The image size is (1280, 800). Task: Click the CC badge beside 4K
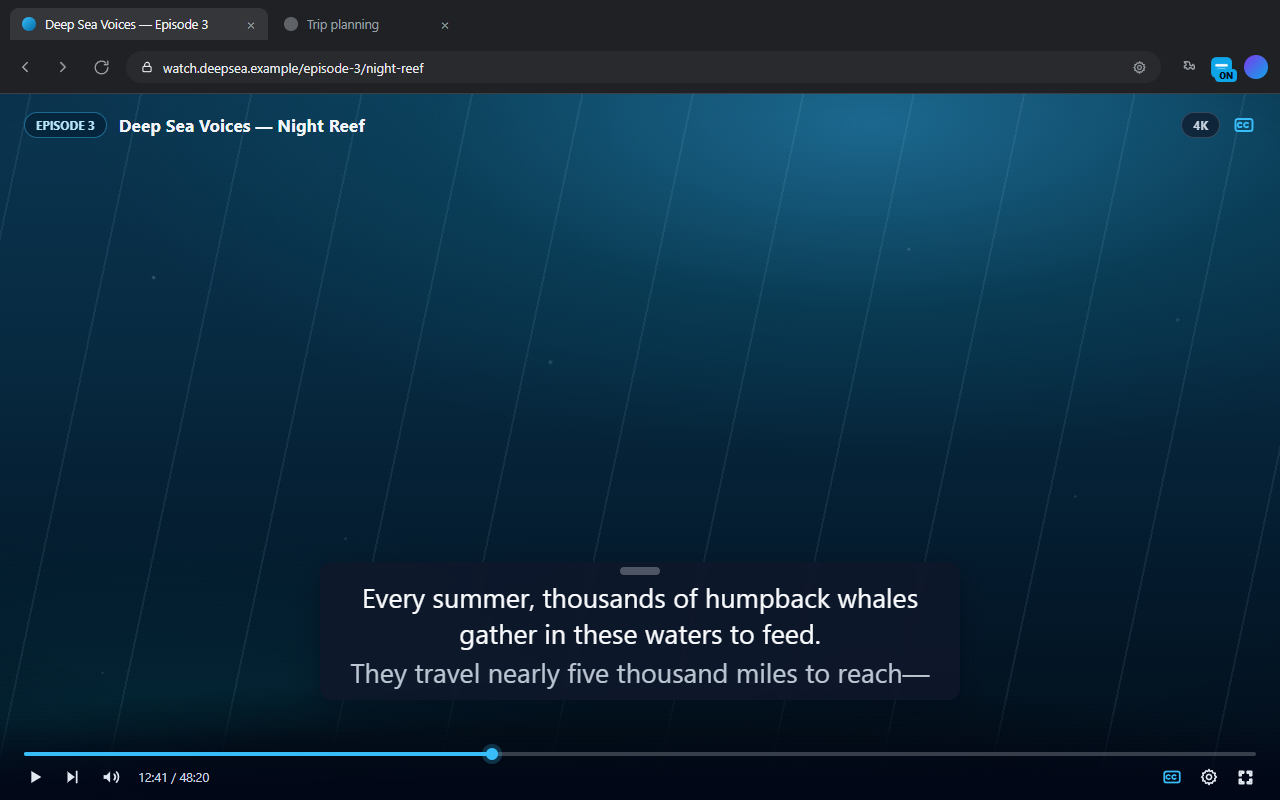click(1243, 125)
